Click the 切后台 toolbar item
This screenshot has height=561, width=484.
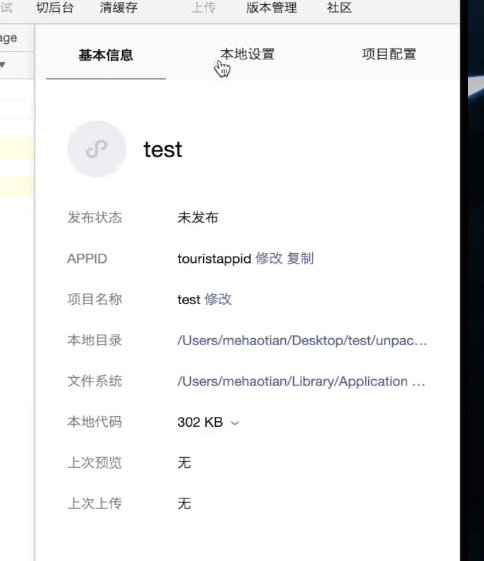(x=55, y=8)
